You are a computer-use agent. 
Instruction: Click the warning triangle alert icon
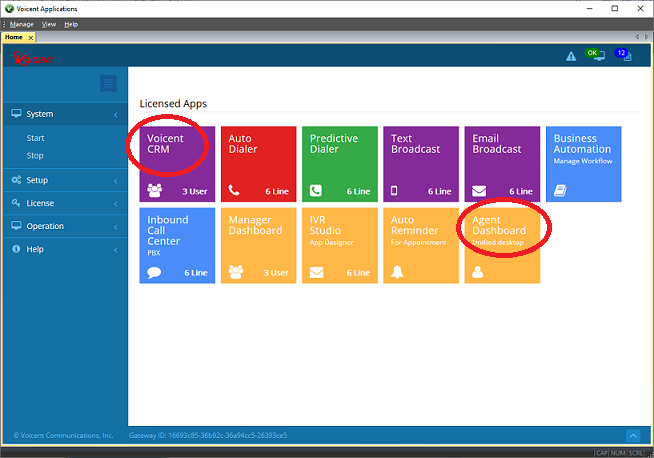[571, 56]
